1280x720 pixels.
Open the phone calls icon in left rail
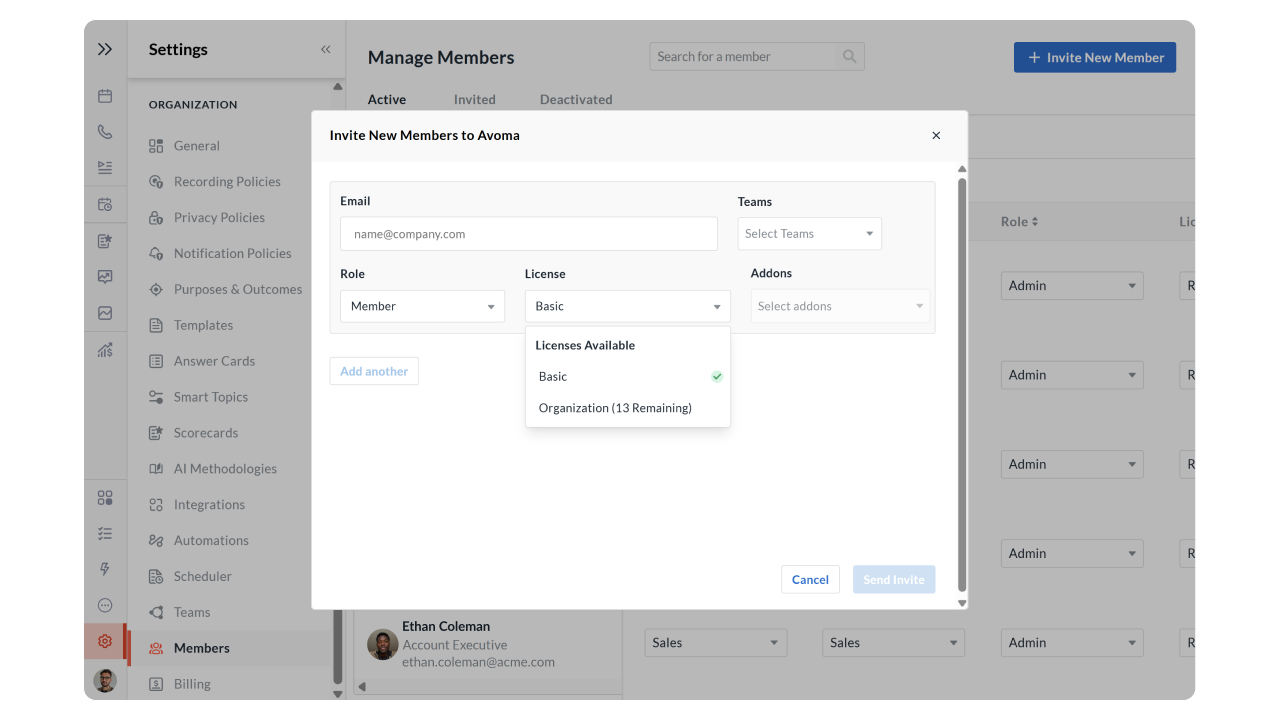pyautogui.click(x=105, y=131)
